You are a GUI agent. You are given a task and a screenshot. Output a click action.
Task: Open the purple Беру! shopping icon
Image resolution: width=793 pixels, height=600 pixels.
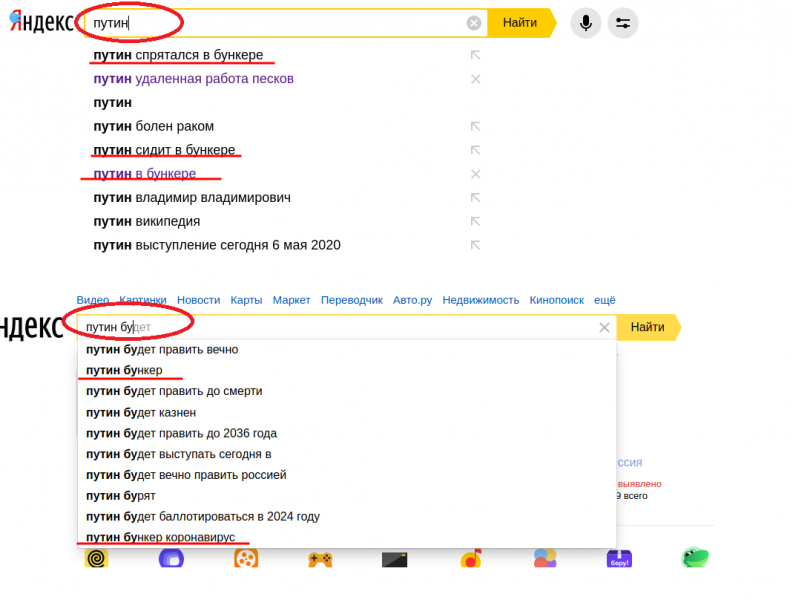619,559
